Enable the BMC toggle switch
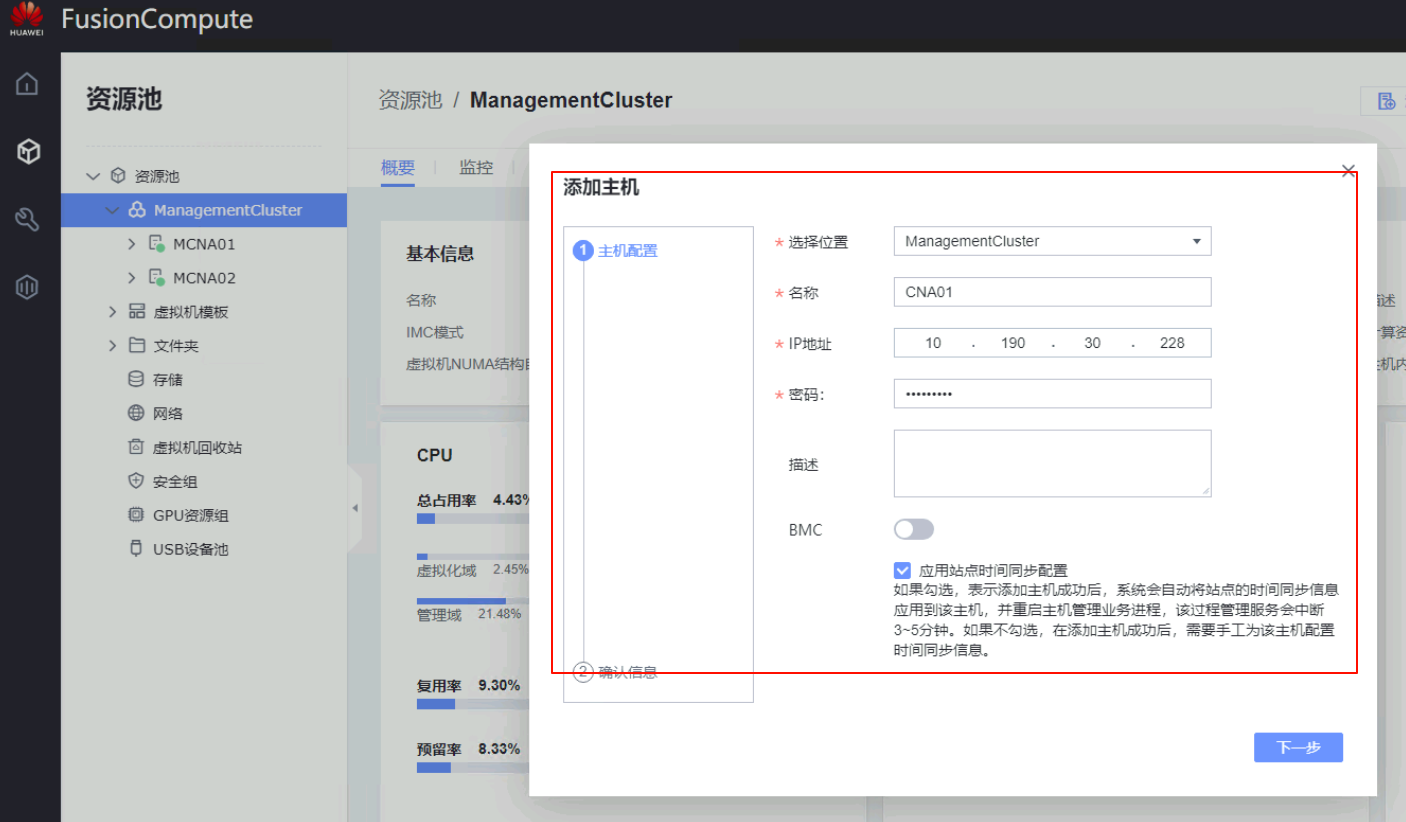Image resolution: width=1406 pixels, height=822 pixels. coord(913,530)
